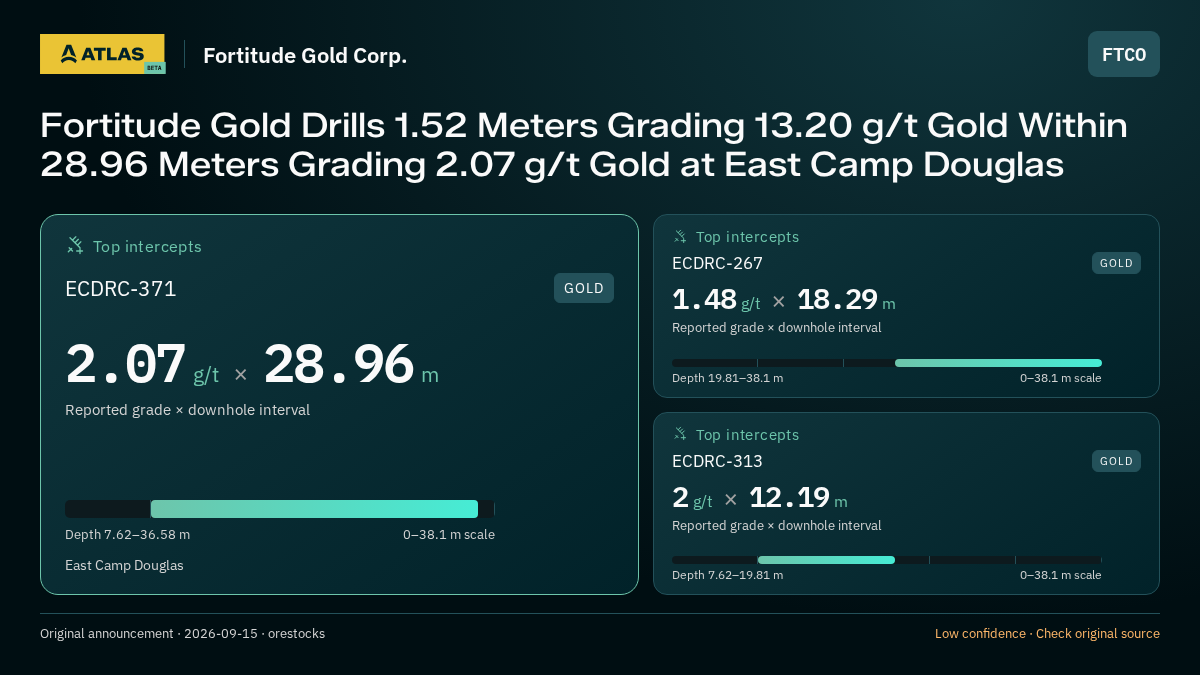Click the BETA tag on the Atlas logo
The height and width of the screenshot is (675, 1200).
154,68
